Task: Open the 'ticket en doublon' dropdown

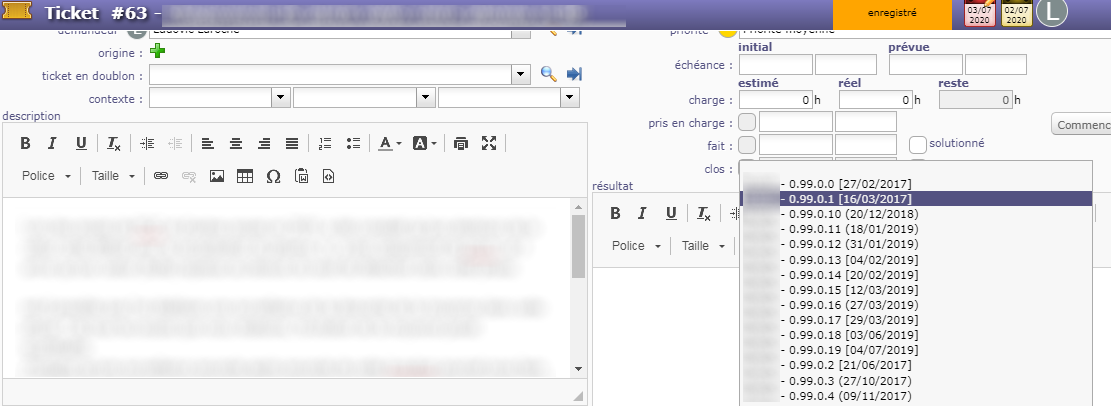Action: [x=521, y=74]
